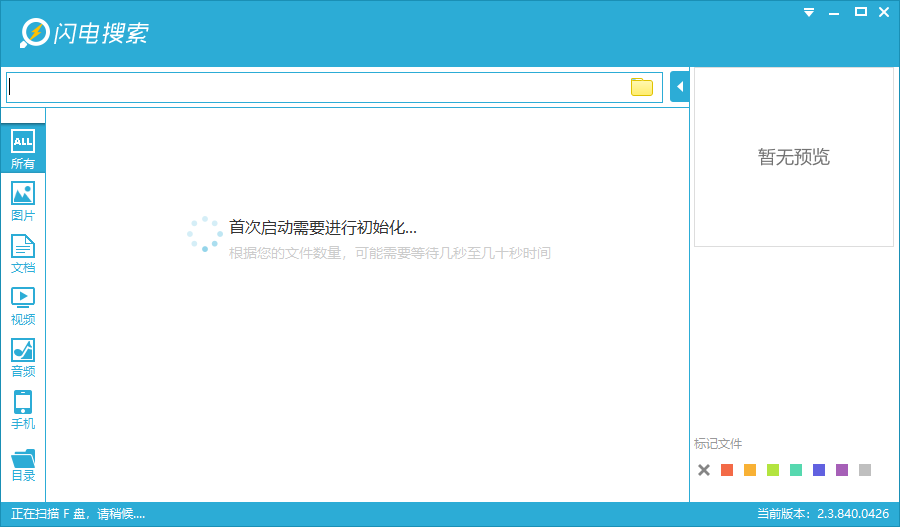
Task: Mark file with blue color swatch
Action: tap(819, 470)
